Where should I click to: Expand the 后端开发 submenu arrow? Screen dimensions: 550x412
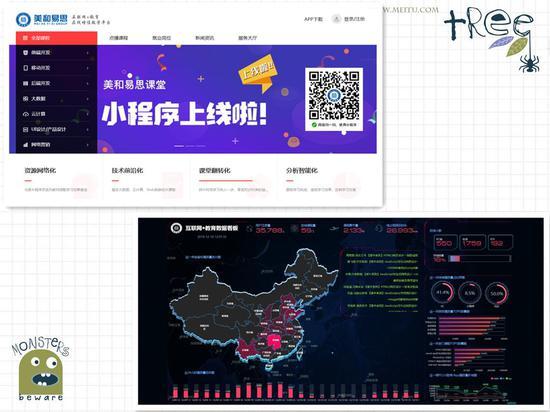(87, 83)
